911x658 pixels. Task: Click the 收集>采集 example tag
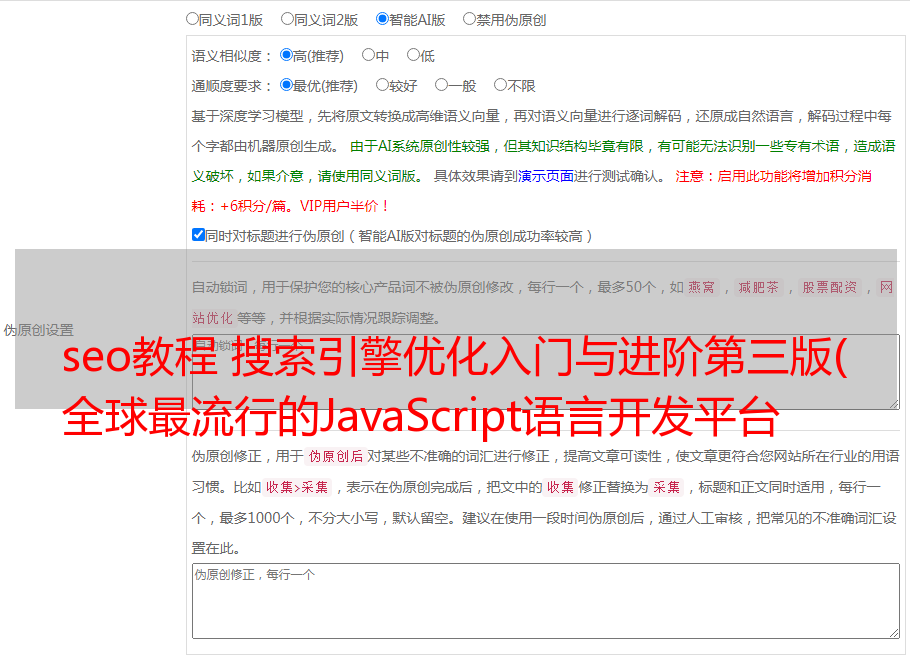pyautogui.click(x=297, y=487)
